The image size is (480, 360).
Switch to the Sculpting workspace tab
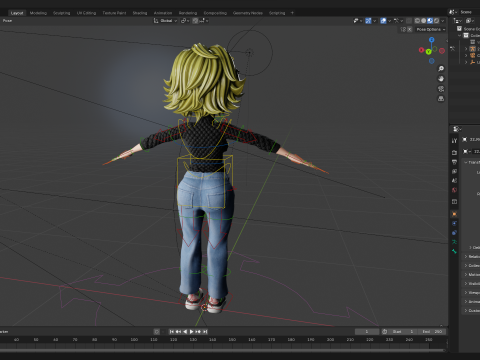62,13
